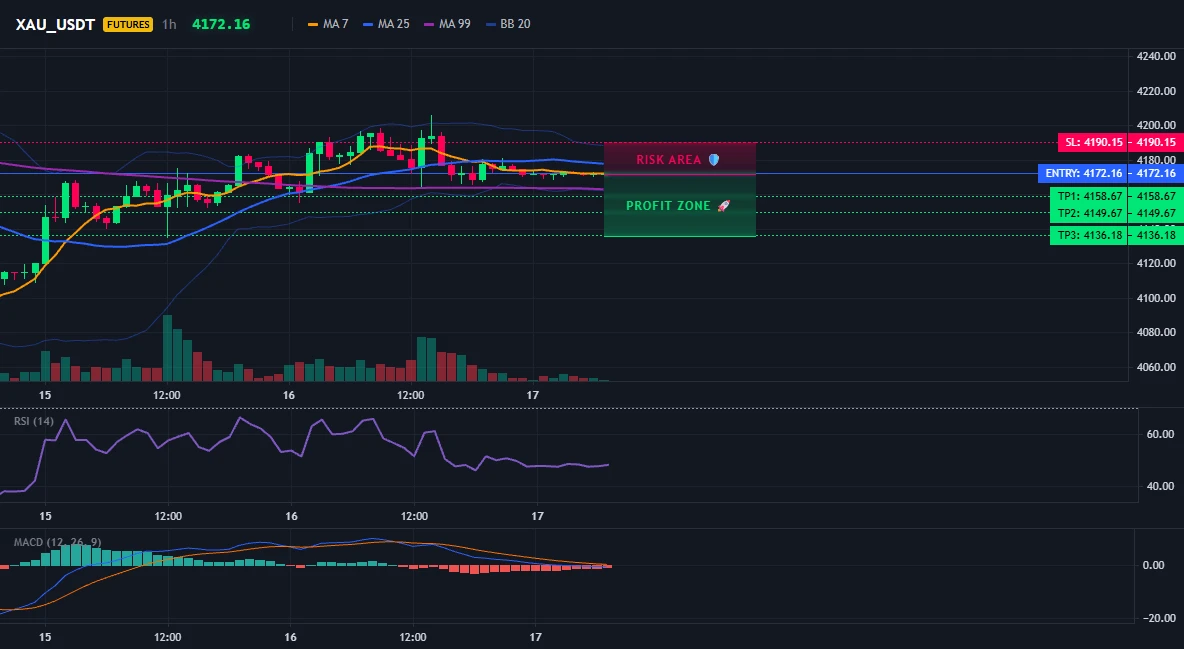
Task: Select the TP2: 4149.67 label
Action: pyautogui.click(x=1088, y=213)
